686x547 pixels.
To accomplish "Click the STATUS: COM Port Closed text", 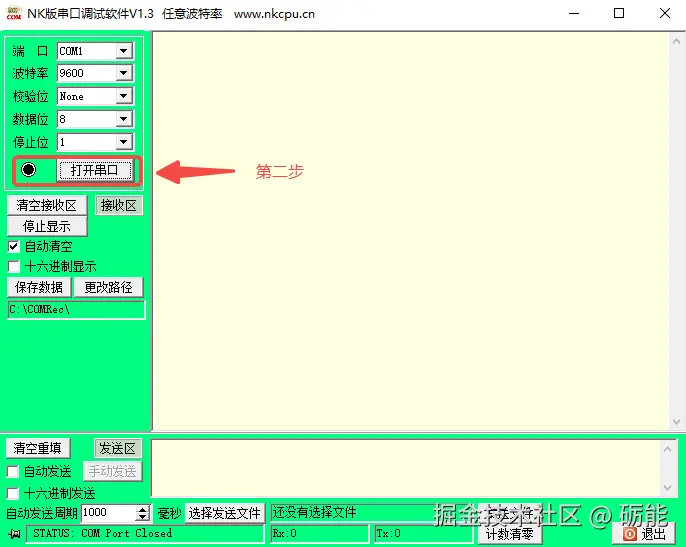I will click(x=103, y=533).
